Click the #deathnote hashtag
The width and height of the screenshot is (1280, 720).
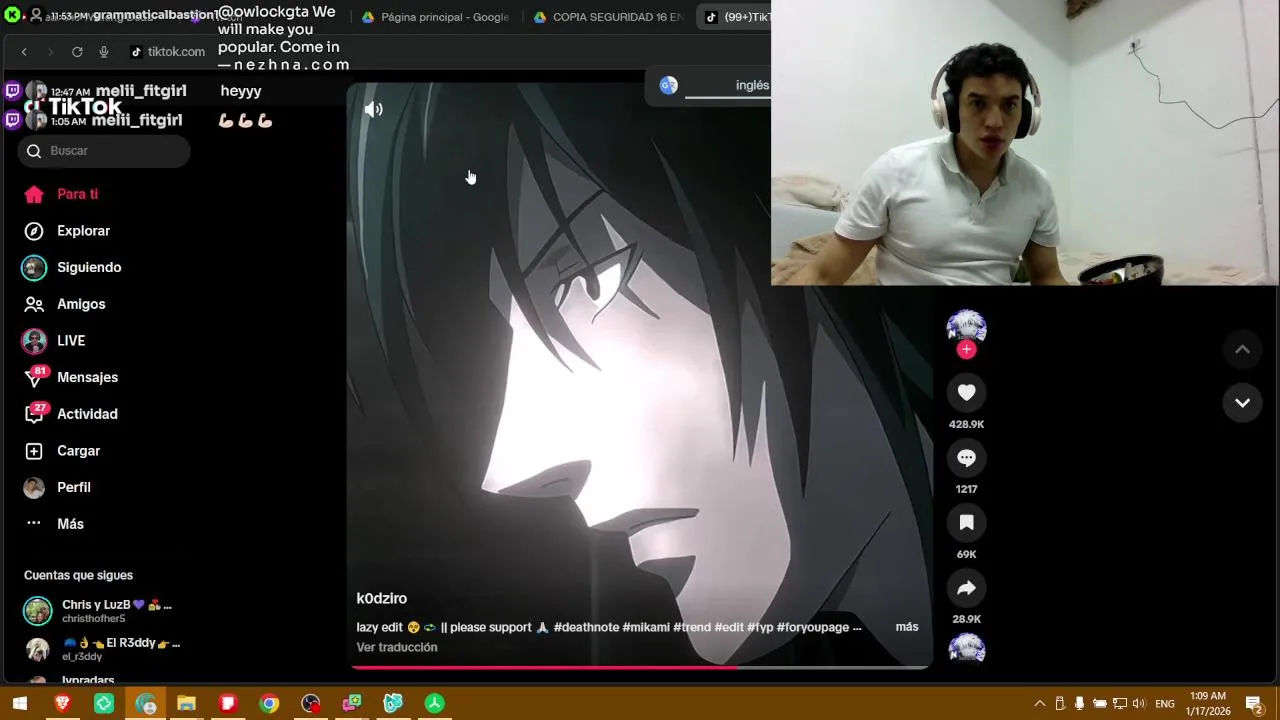[586, 627]
